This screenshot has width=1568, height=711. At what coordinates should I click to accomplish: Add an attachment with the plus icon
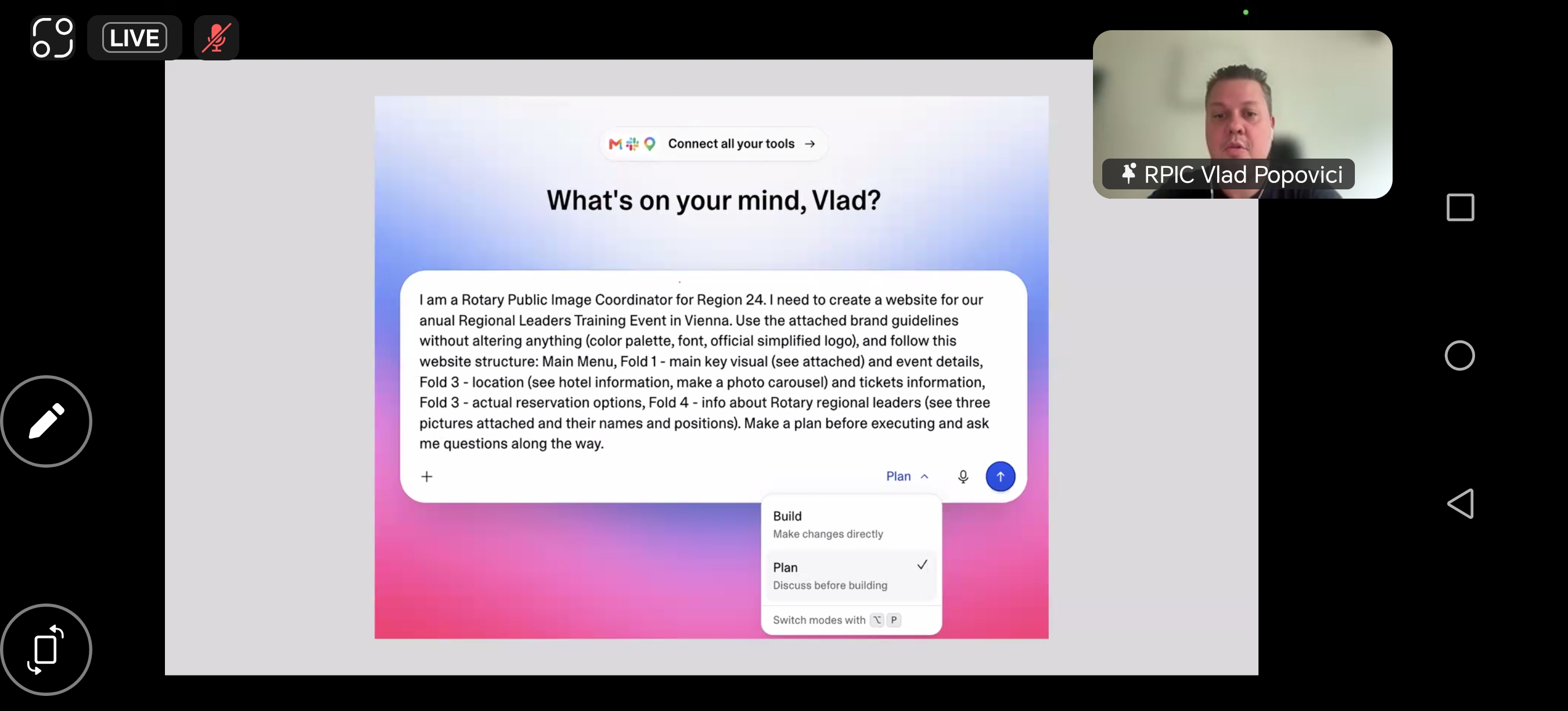[427, 476]
